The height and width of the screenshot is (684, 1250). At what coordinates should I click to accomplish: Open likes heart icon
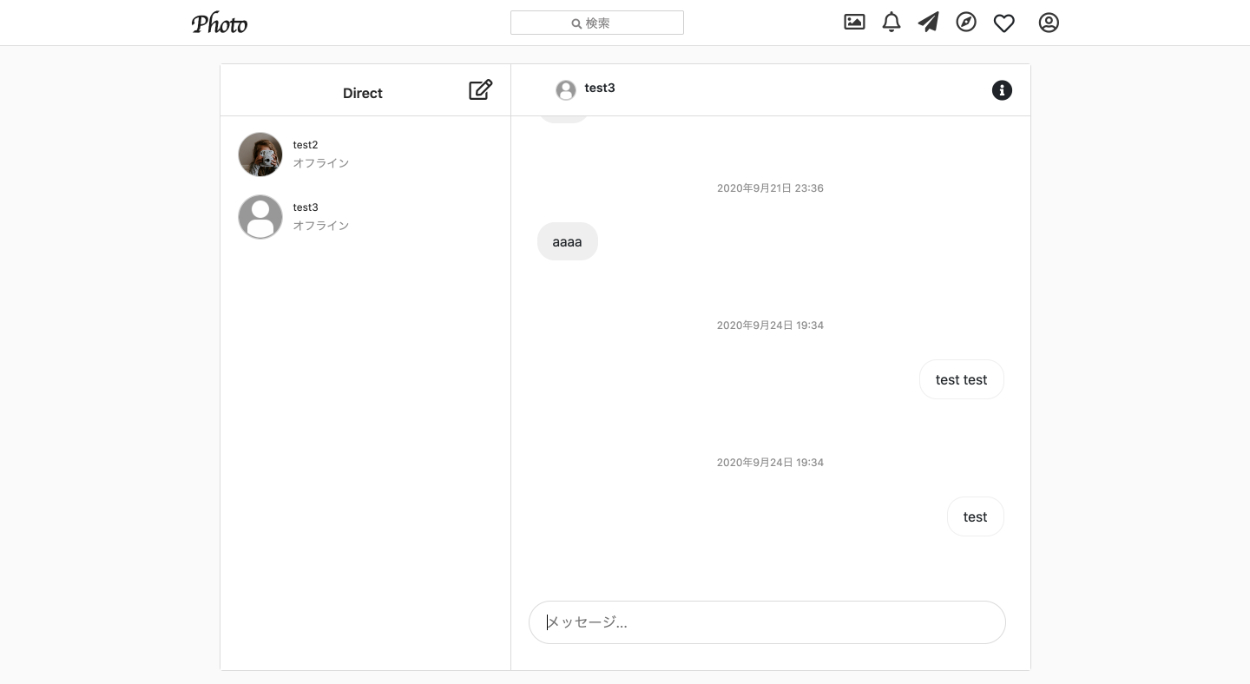tap(1004, 23)
